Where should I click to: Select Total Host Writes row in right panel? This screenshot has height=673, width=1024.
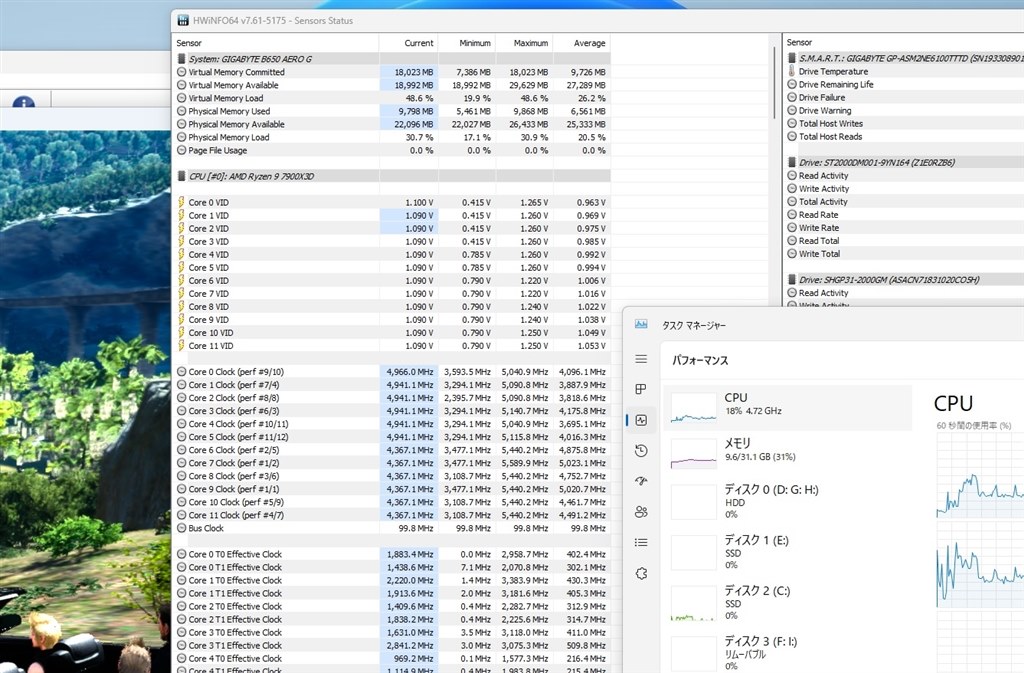point(904,123)
